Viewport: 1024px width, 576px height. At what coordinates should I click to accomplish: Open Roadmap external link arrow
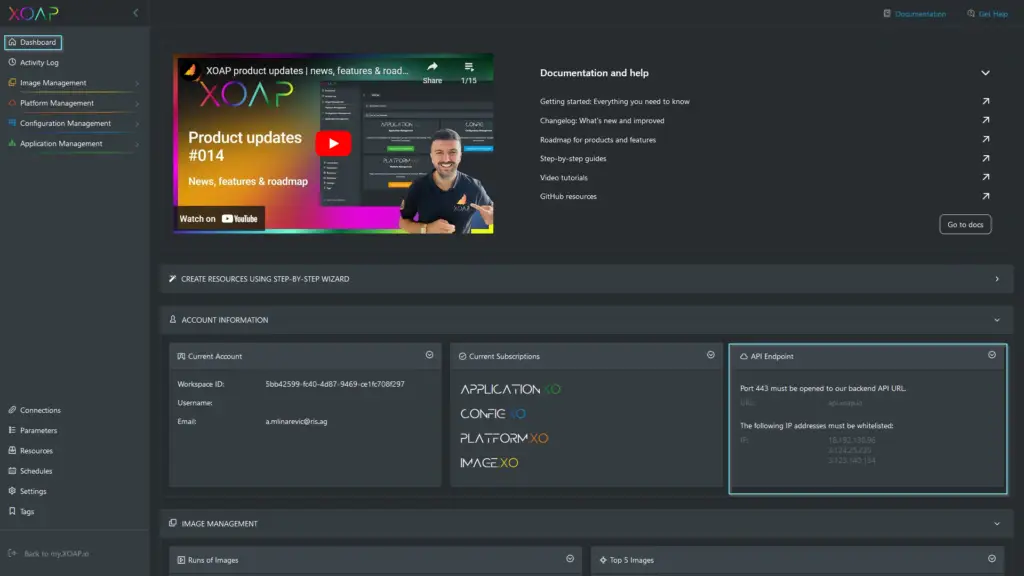tap(985, 139)
